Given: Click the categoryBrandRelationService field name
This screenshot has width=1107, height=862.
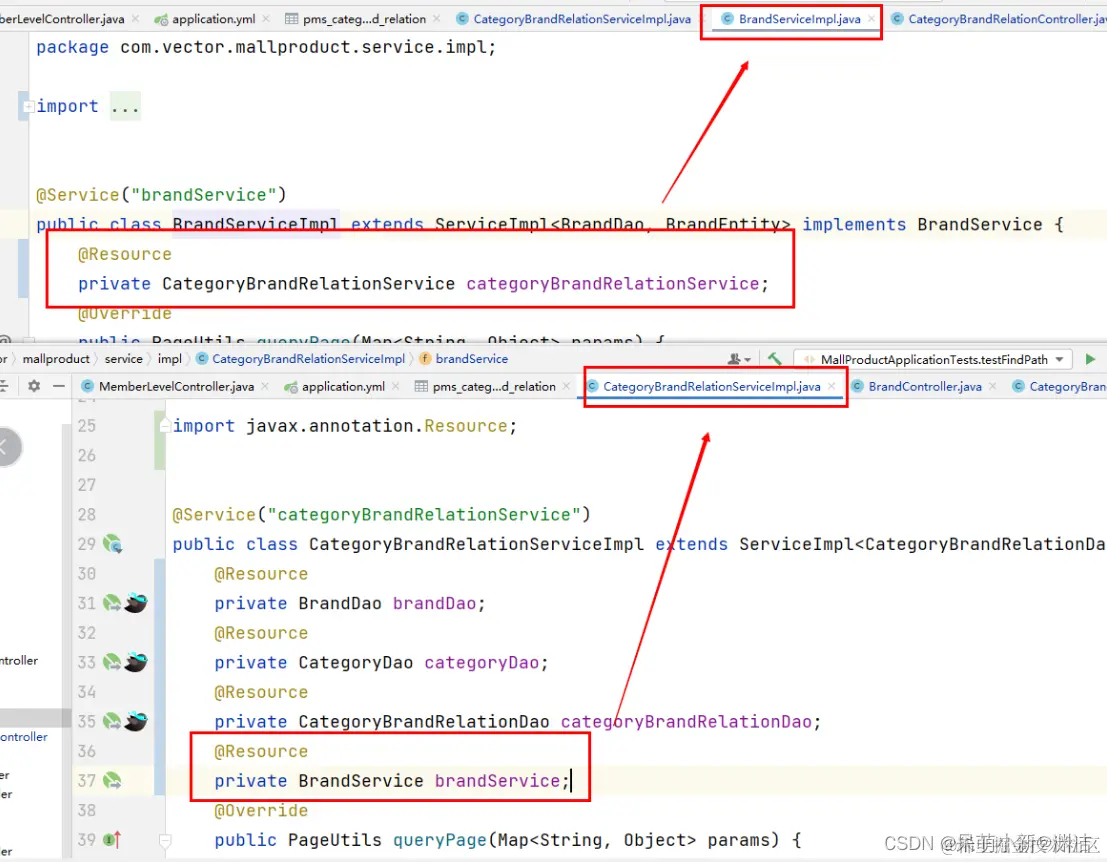Looking at the screenshot, I should [x=613, y=284].
